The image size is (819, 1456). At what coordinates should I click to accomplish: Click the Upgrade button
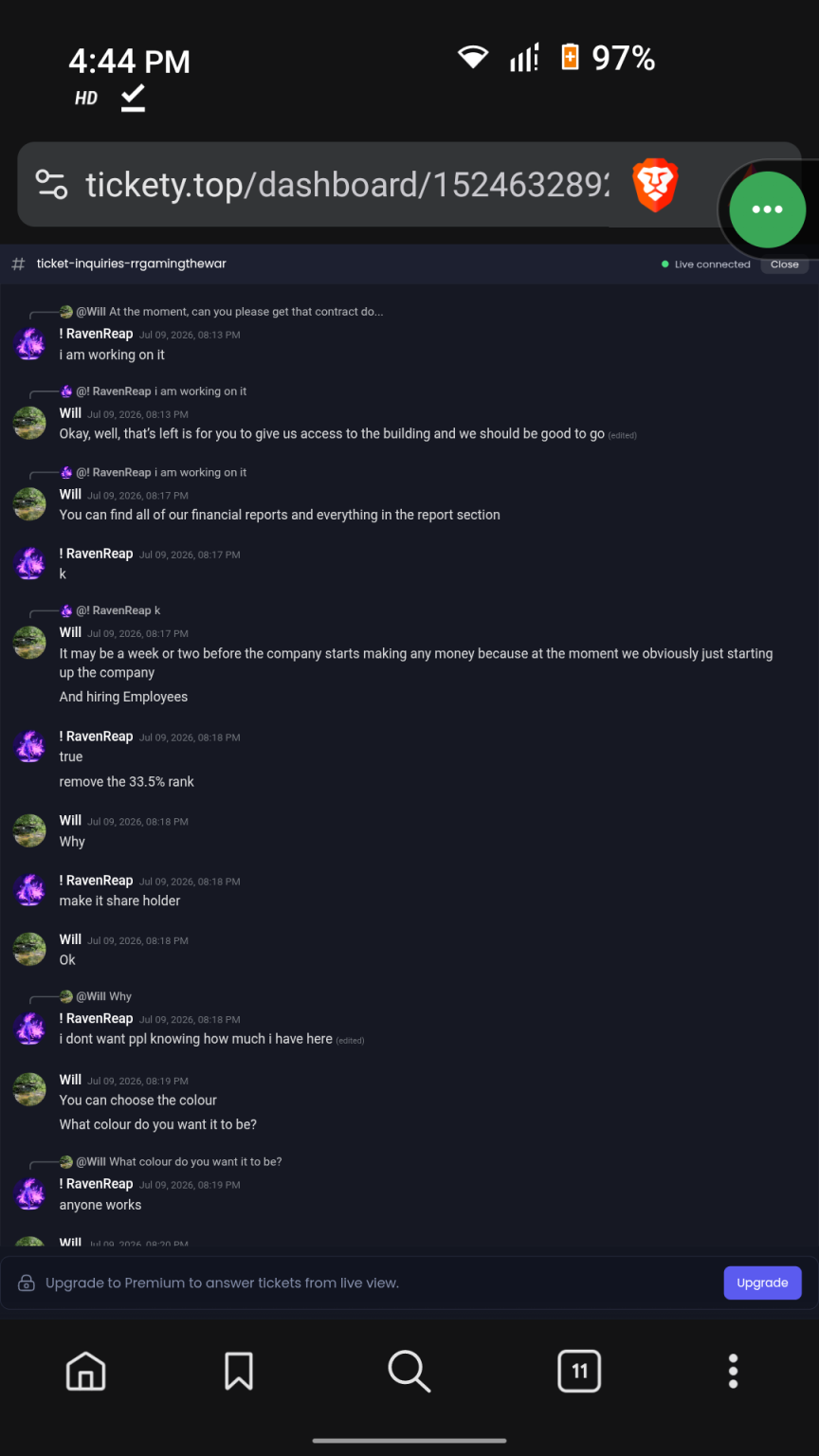pyautogui.click(x=762, y=1283)
